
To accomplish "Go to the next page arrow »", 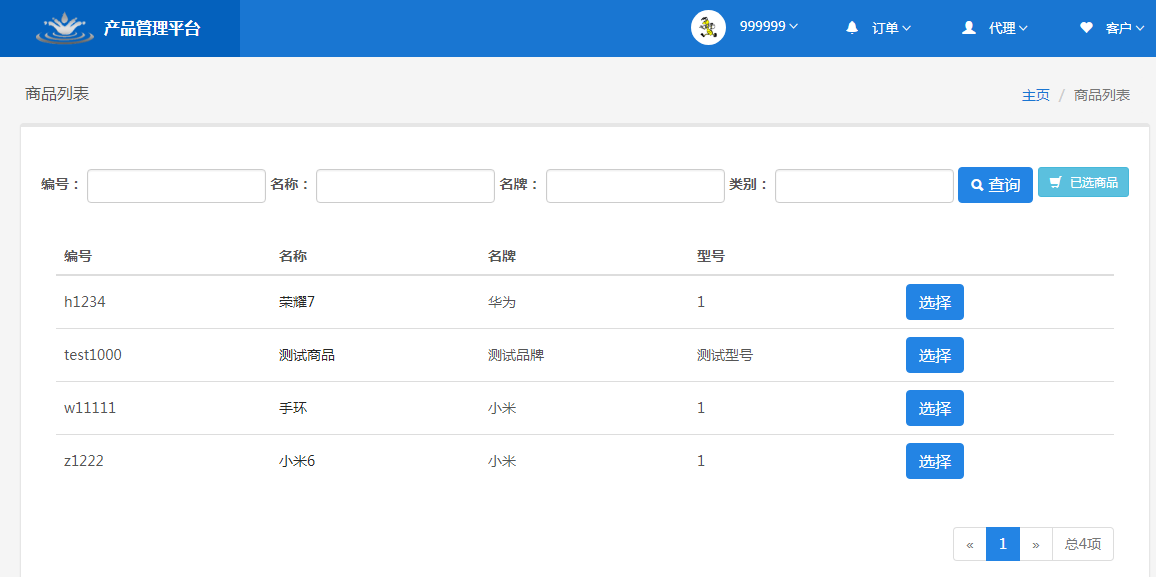I will (x=1036, y=544).
